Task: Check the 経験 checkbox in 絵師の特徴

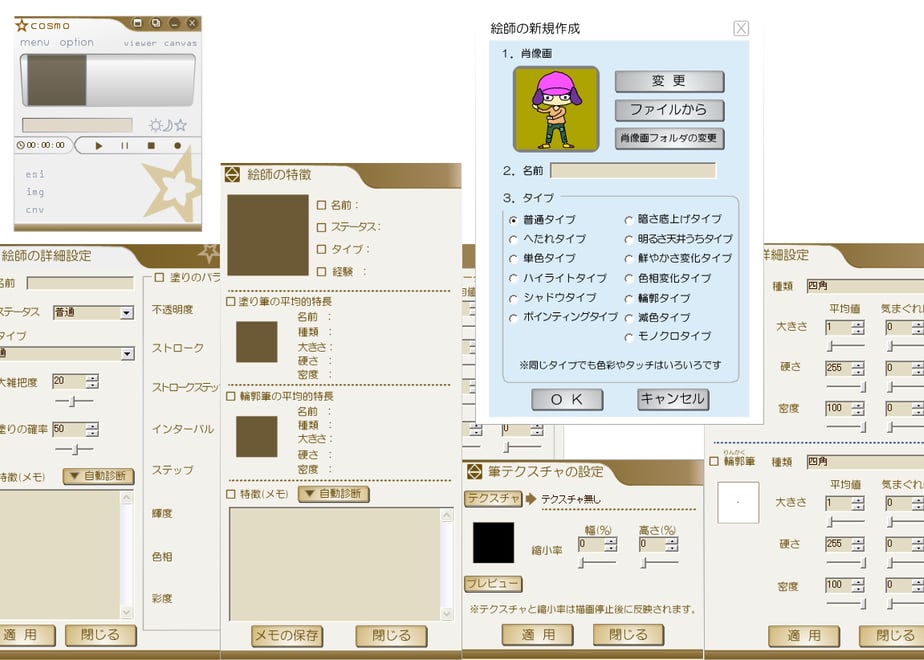Action: click(x=321, y=272)
